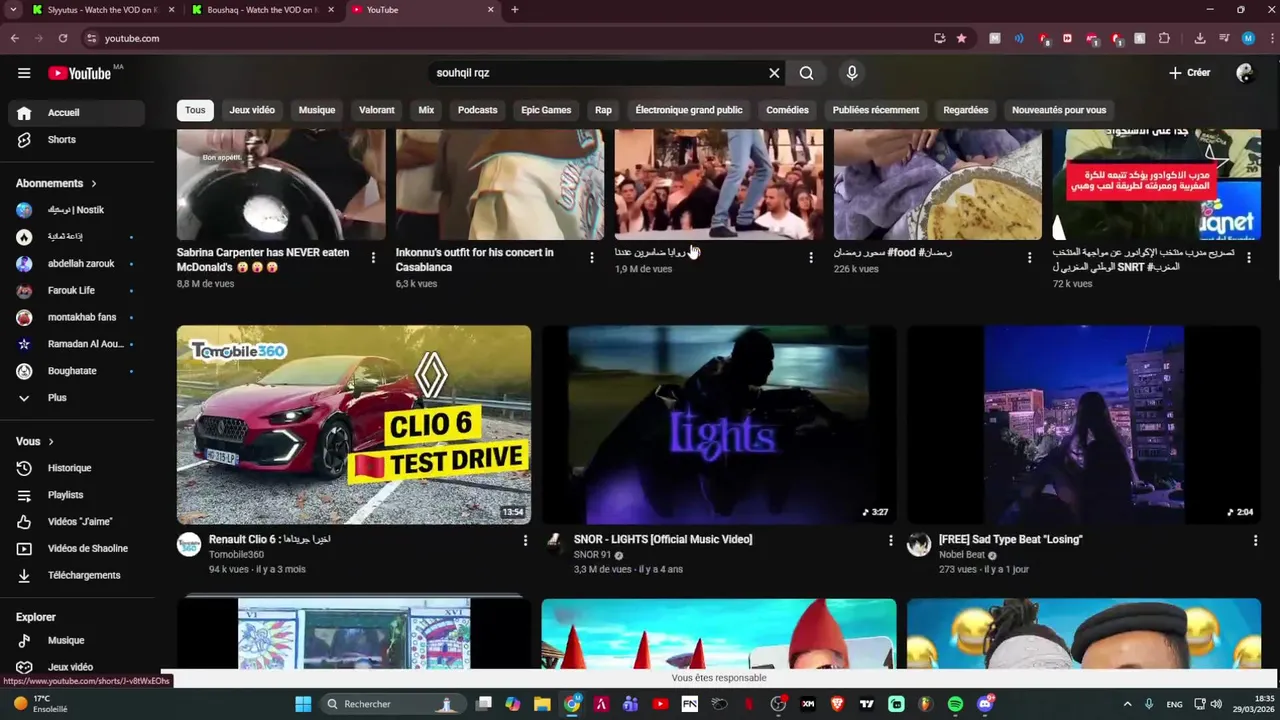Click the search box containing souhqil rqz

[x=598, y=73]
